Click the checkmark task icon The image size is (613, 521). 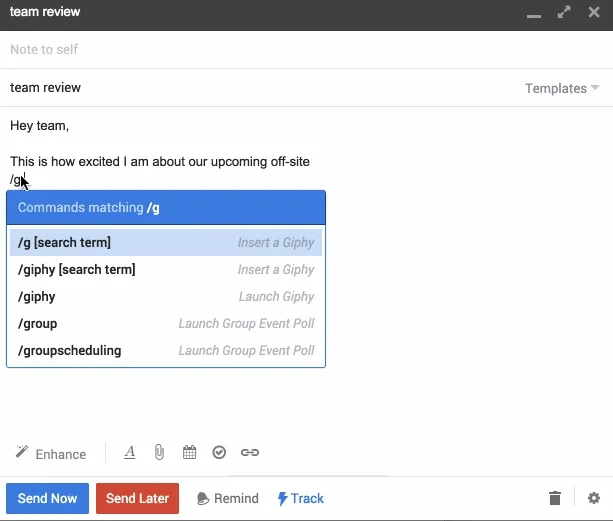pyautogui.click(x=219, y=453)
